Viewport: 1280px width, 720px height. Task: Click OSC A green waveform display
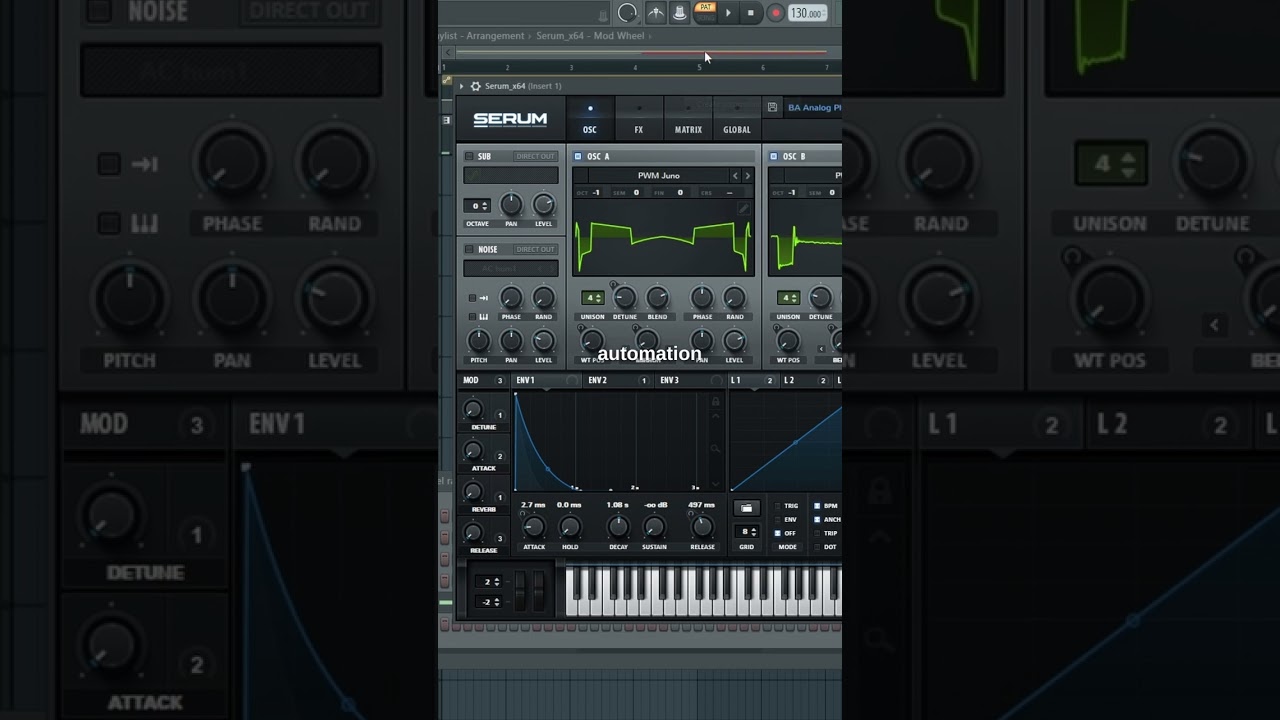click(663, 238)
